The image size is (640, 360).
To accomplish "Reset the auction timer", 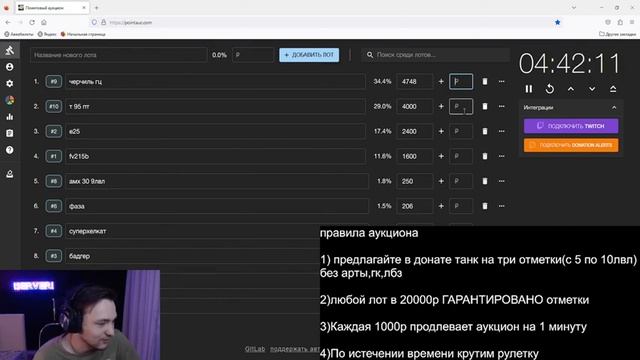I will point(550,89).
